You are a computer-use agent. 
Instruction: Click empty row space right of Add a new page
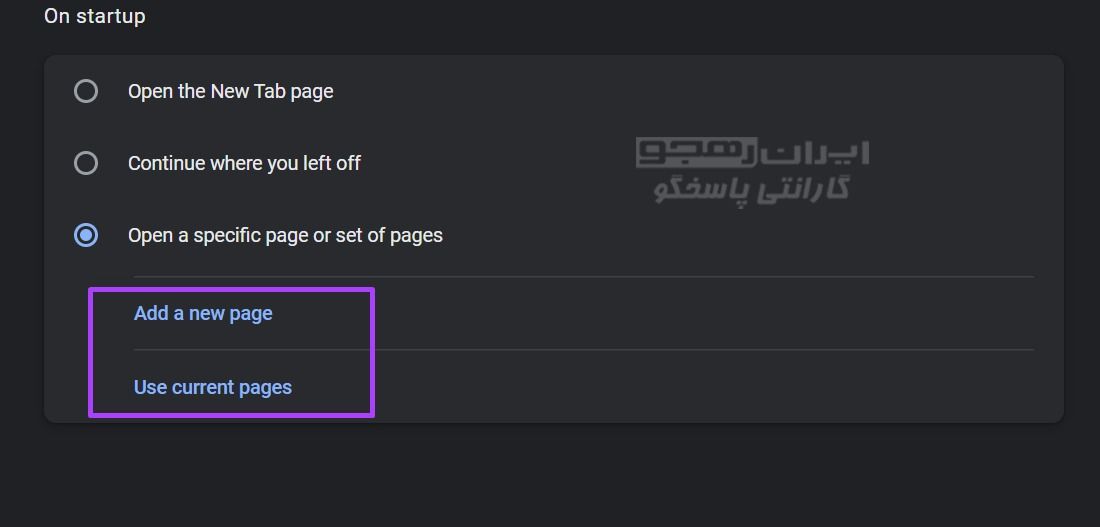[x=702, y=313]
